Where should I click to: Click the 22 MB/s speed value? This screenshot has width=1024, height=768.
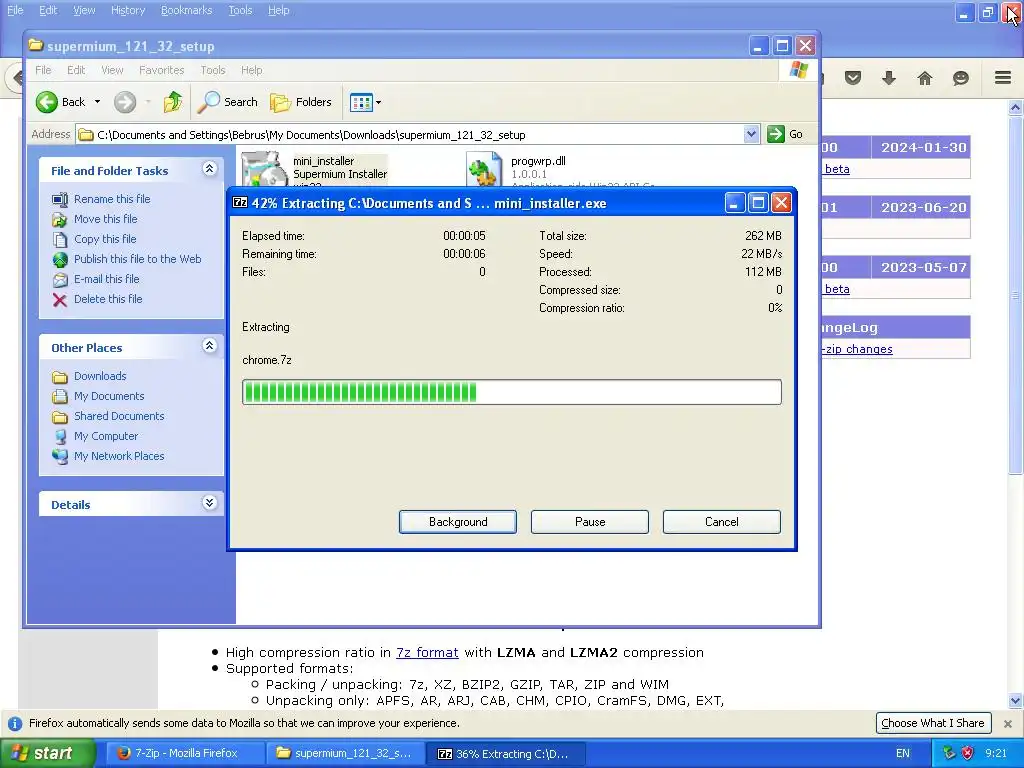coord(761,254)
